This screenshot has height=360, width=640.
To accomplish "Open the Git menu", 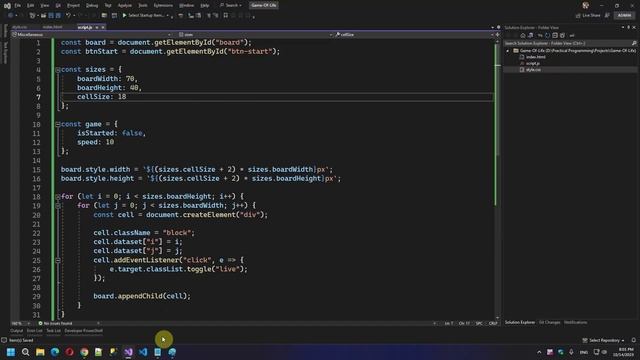I will [x=58, y=5].
